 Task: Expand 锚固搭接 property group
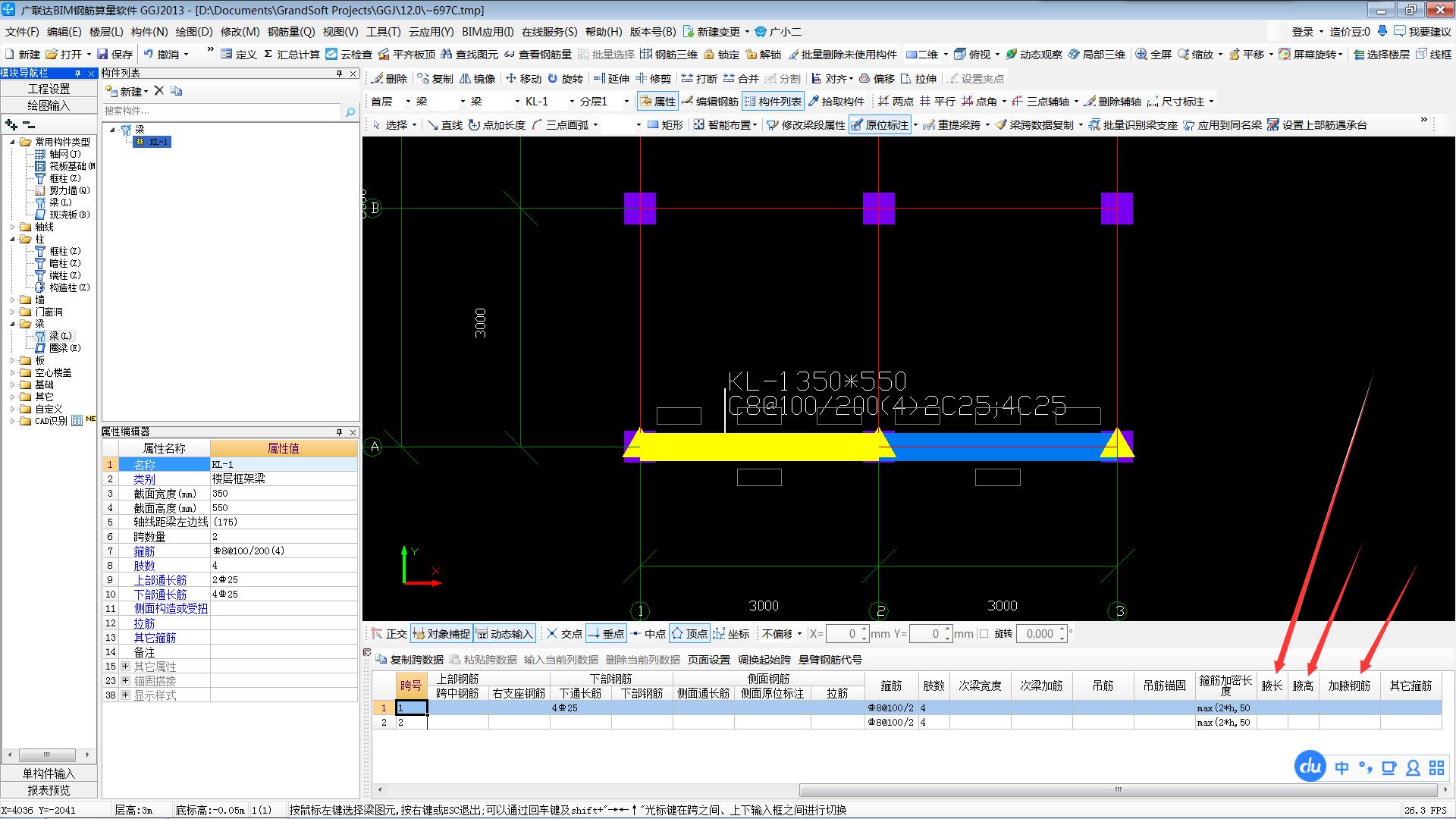(x=125, y=680)
